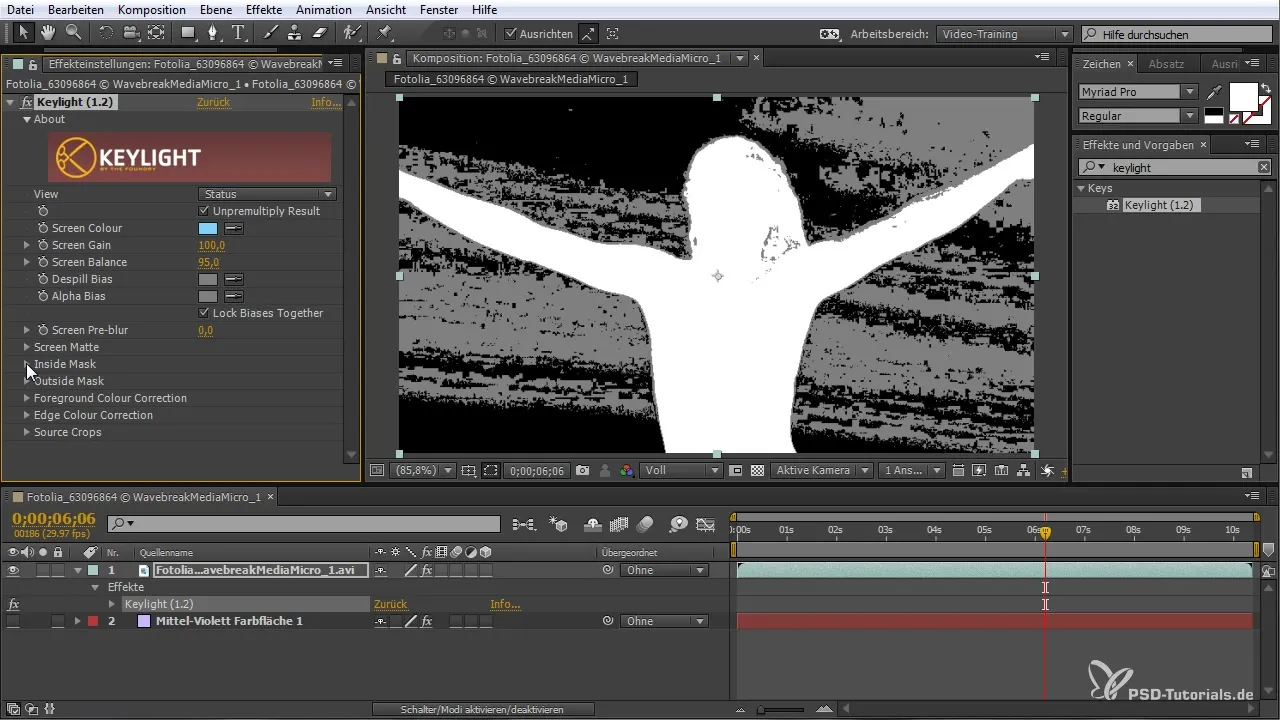Select the Pan Behind anchor point tool

[156, 33]
